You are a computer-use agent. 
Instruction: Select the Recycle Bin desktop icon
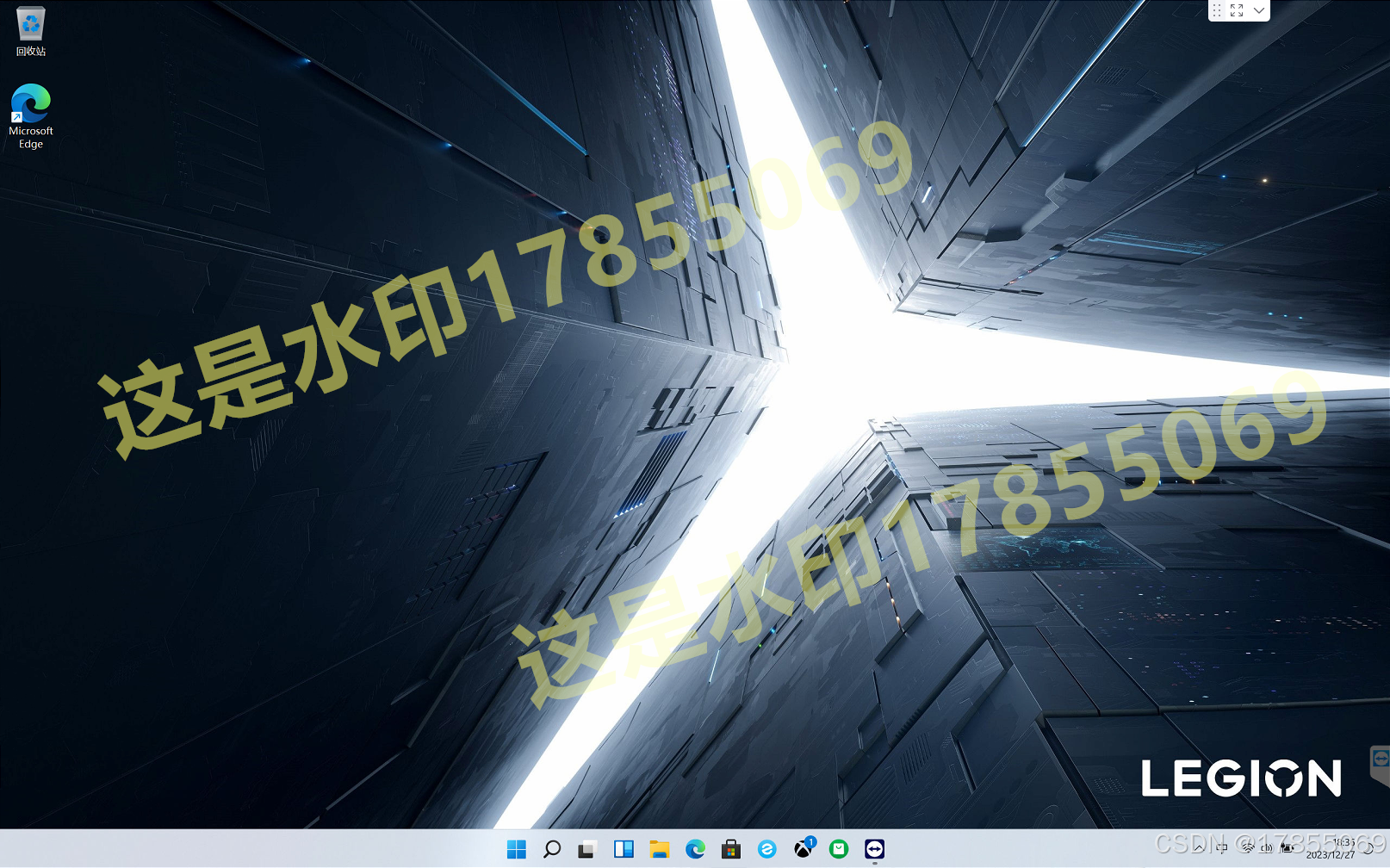pyautogui.click(x=30, y=32)
